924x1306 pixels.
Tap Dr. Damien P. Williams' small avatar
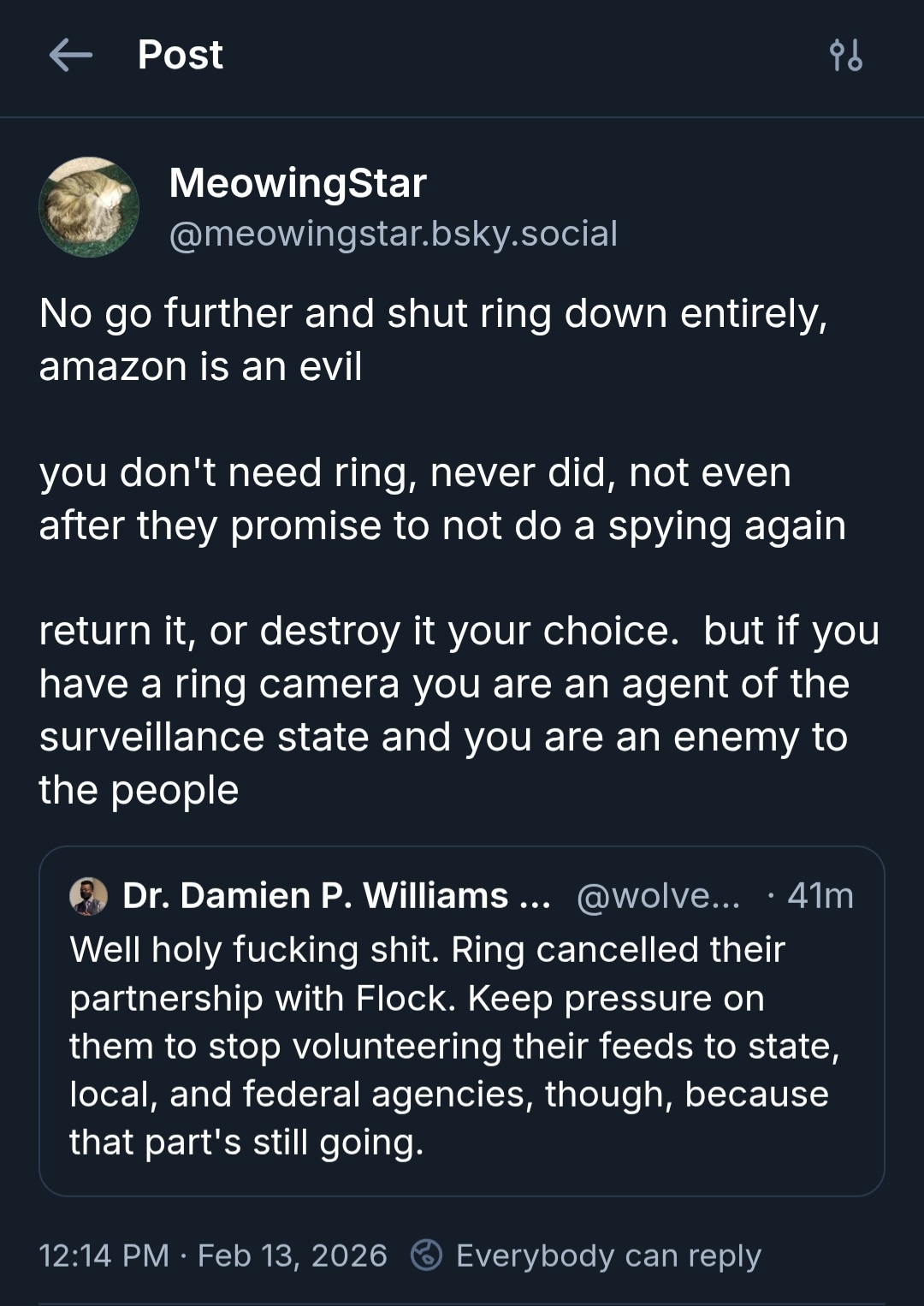point(88,896)
